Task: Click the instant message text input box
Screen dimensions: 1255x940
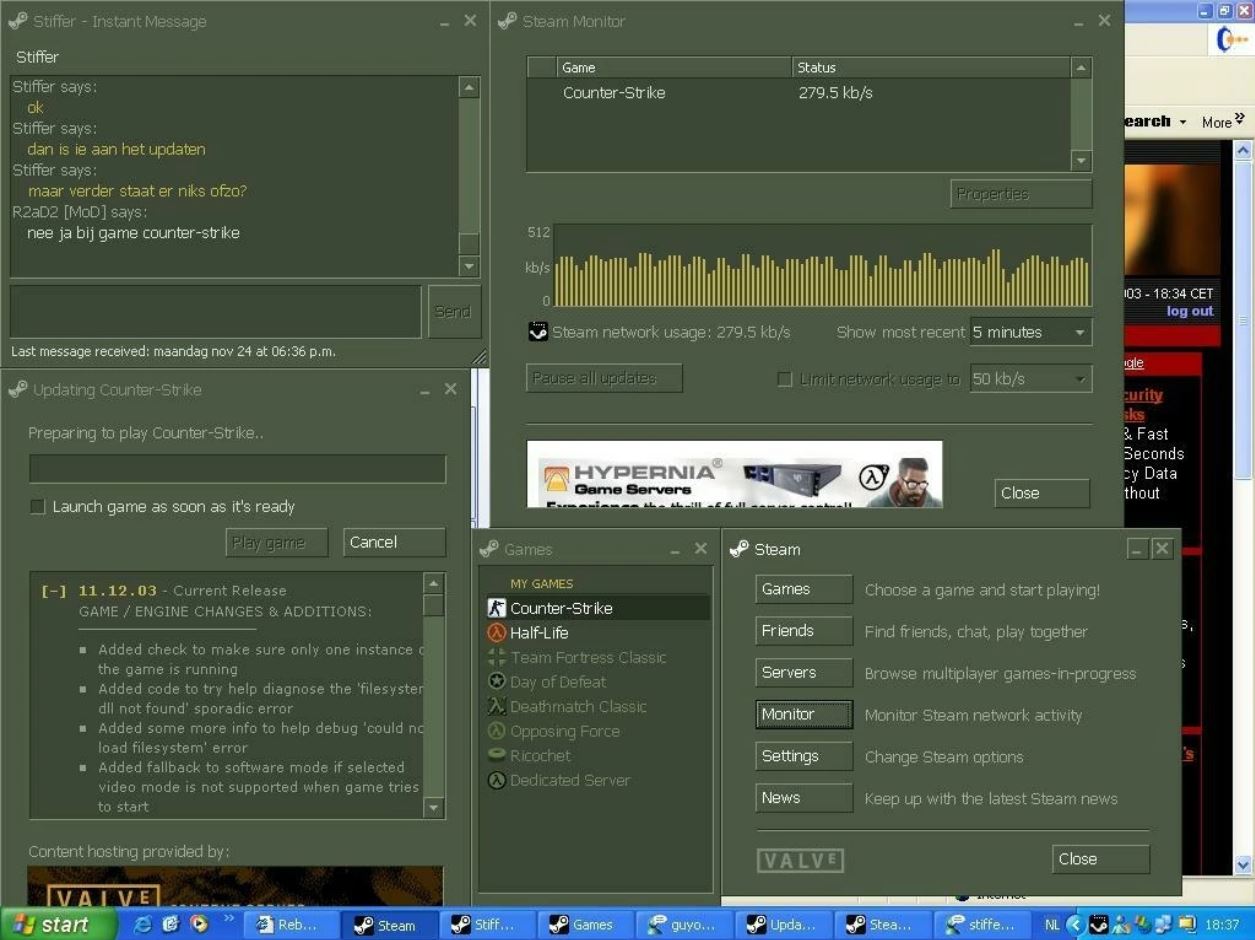Action: [x=215, y=311]
